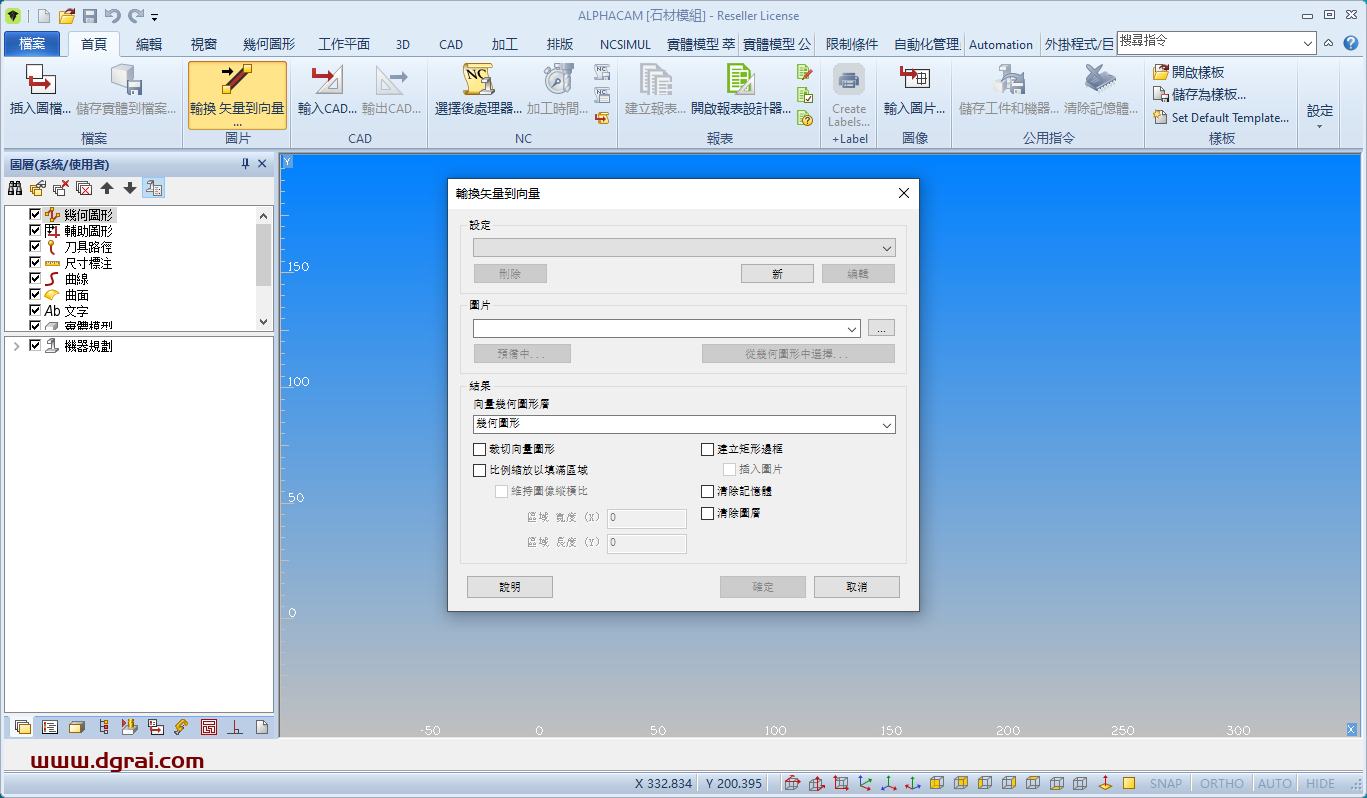Click into the 搜尋指令 search field
The height and width of the screenshot is (798, 1367).
pyautogui.click(x=1208, y=42)
